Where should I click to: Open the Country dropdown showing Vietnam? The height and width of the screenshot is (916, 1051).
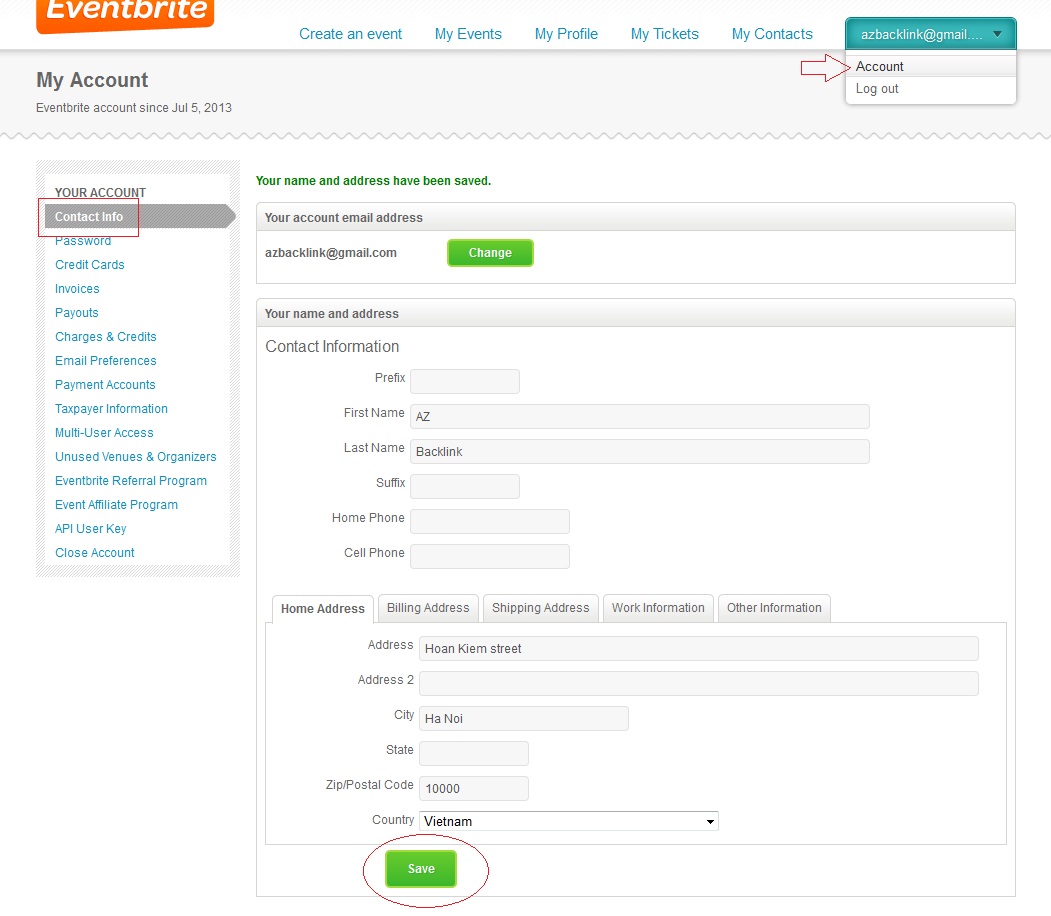[568, 821]
